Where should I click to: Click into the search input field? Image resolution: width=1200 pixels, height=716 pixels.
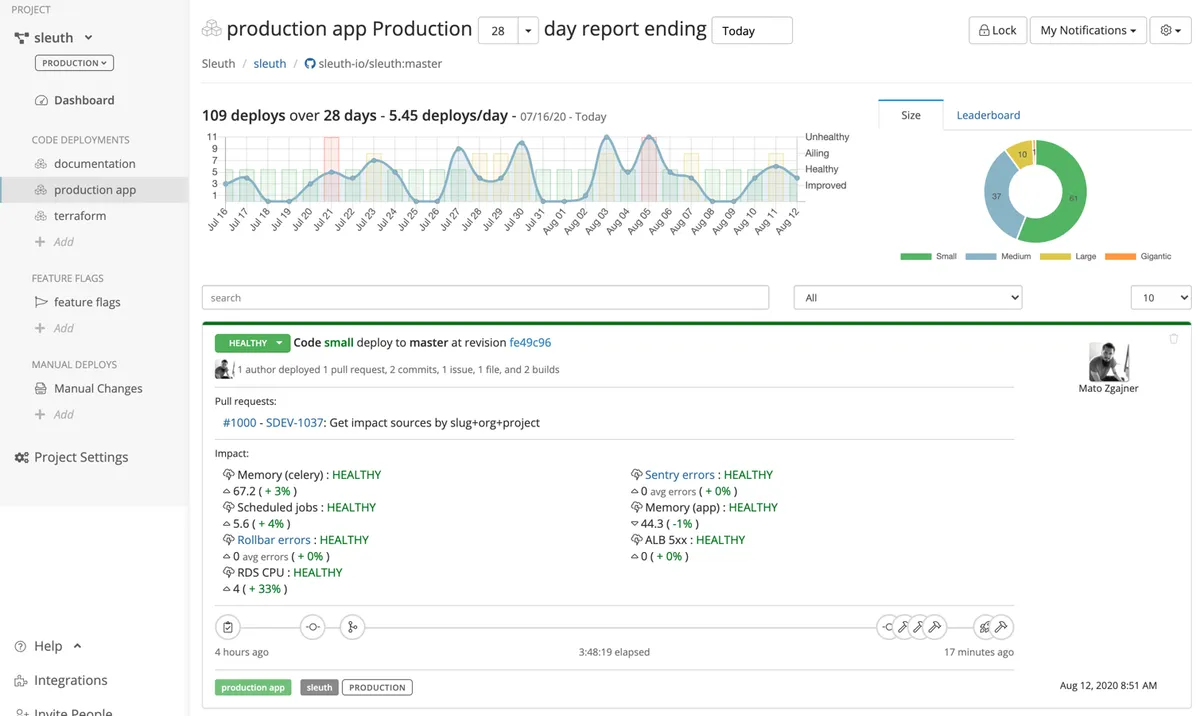pyautogui.click(x=485, y=297)
